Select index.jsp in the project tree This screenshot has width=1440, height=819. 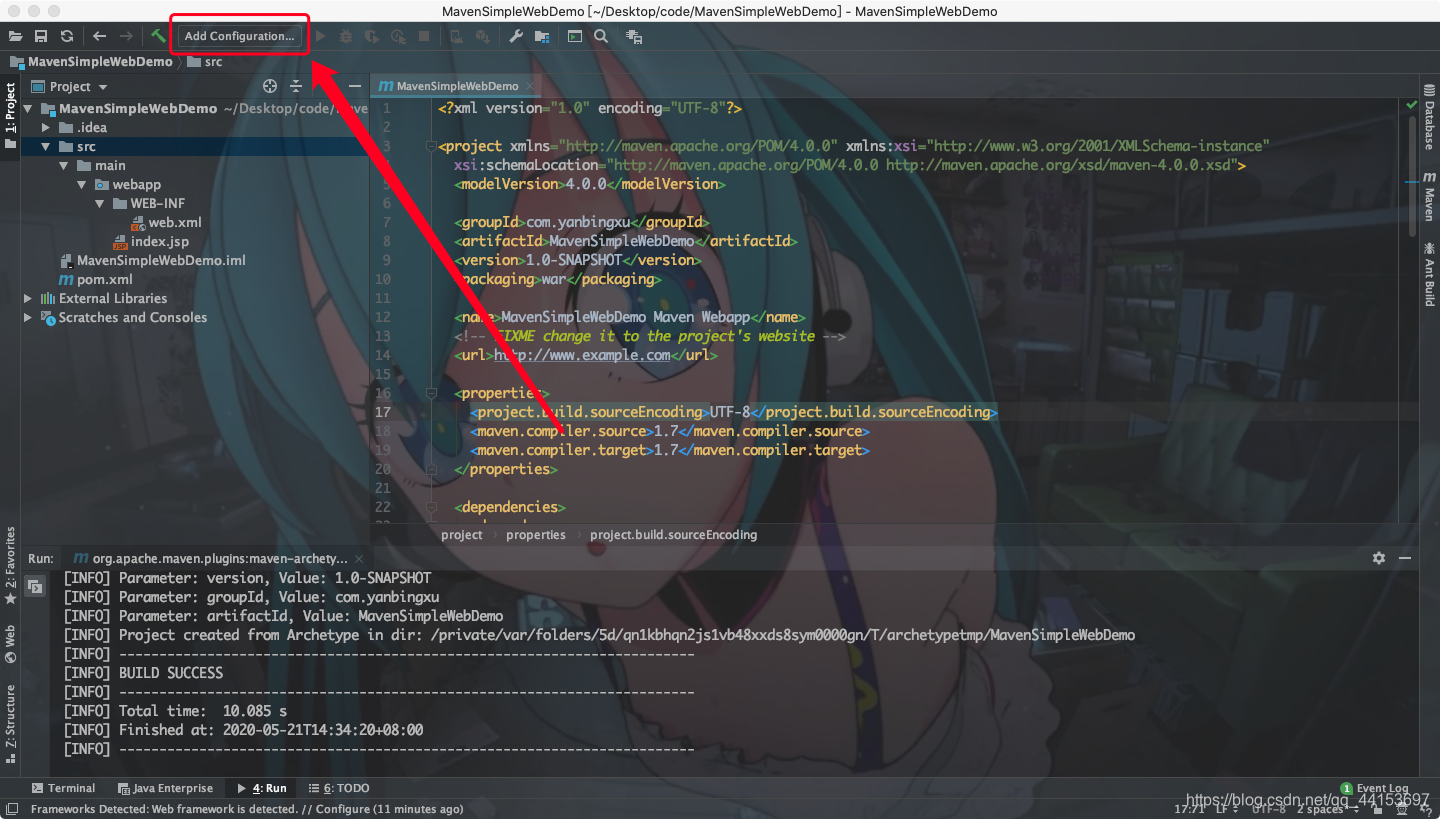click(x=150, y=241)
